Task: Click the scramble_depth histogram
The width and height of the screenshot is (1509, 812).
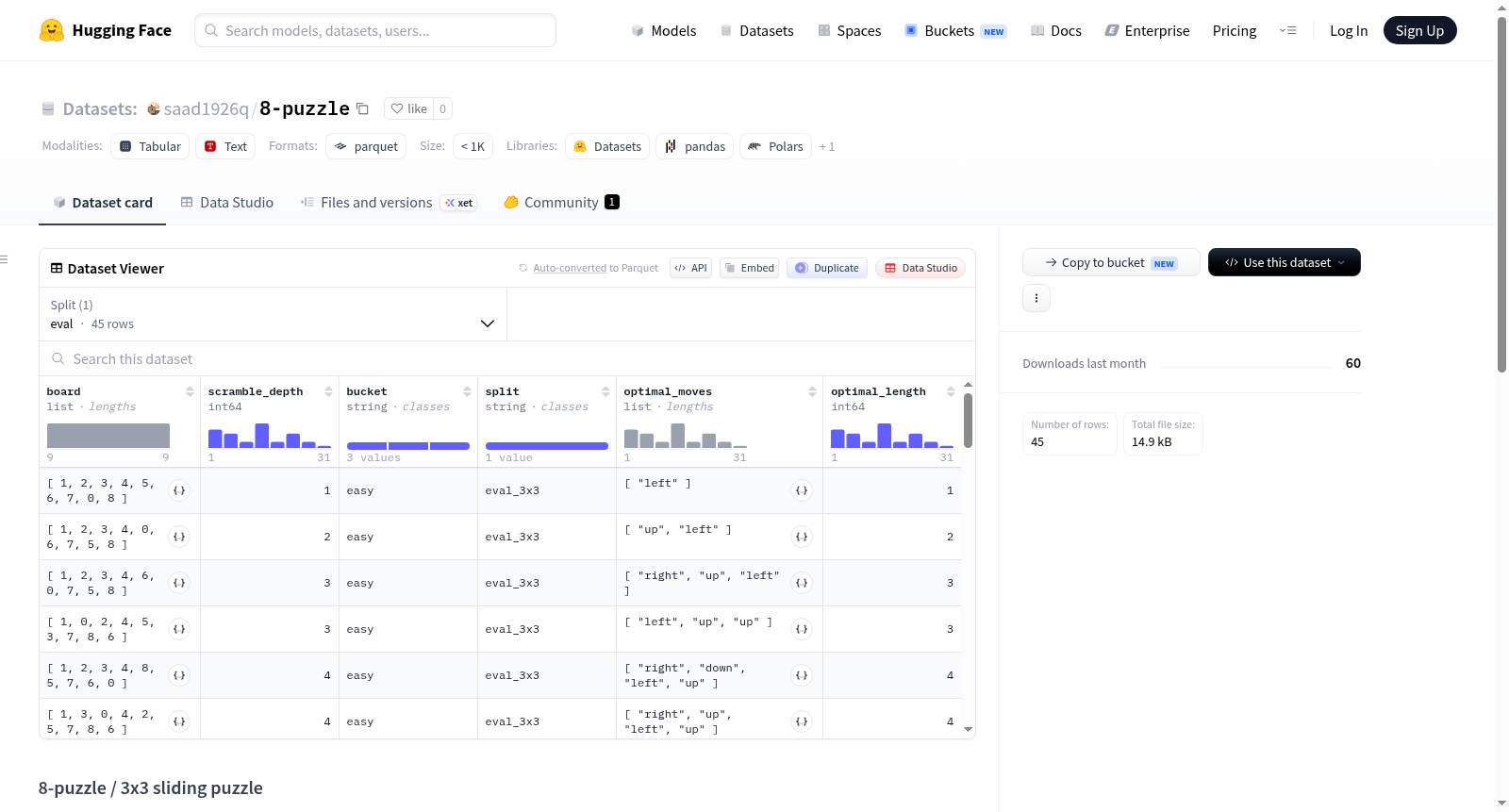Action: click(270, 436)
